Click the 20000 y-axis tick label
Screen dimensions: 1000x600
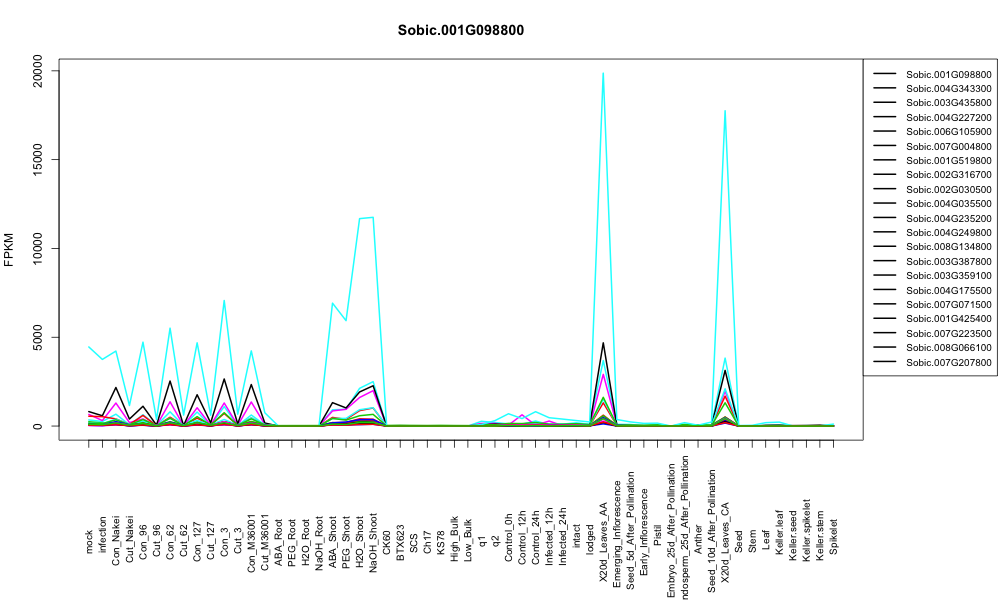click(x=37, y=71)
